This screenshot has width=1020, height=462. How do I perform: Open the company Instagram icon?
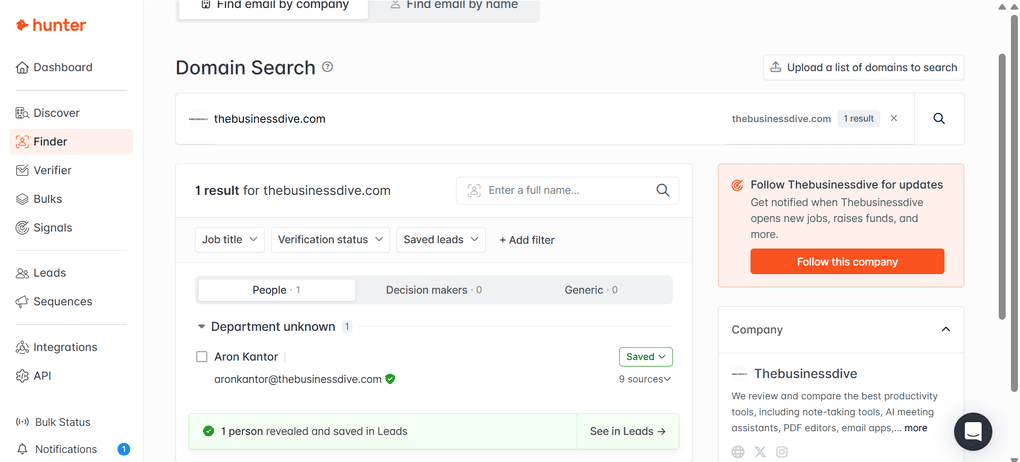point(782,452)
